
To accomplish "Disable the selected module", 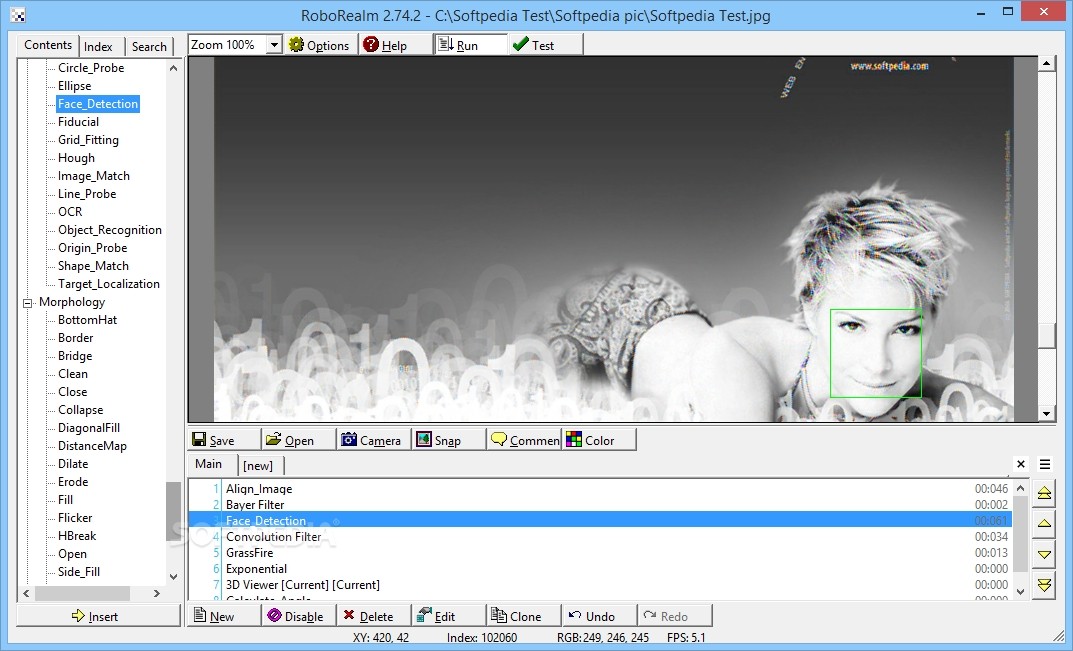I will pyautogui.click(x=299, y=616).
